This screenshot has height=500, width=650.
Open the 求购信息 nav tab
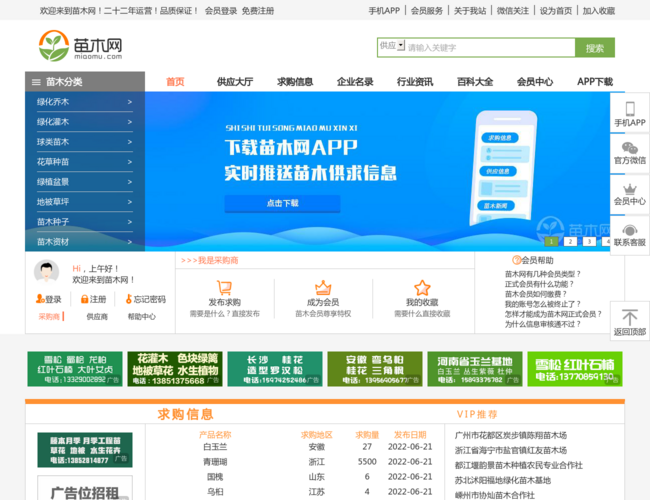point(295,82)
